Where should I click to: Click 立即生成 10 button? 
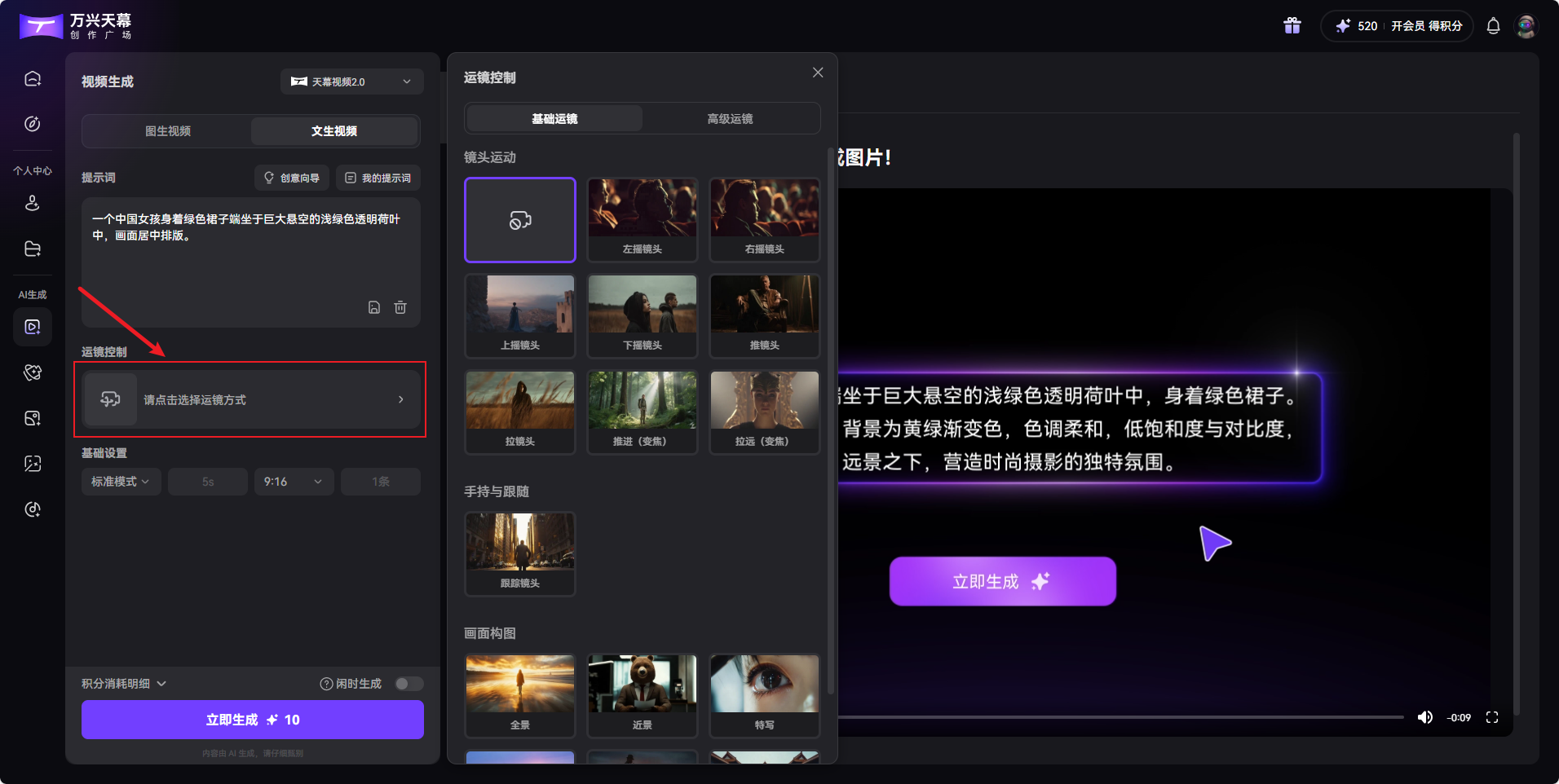[253, 720]
